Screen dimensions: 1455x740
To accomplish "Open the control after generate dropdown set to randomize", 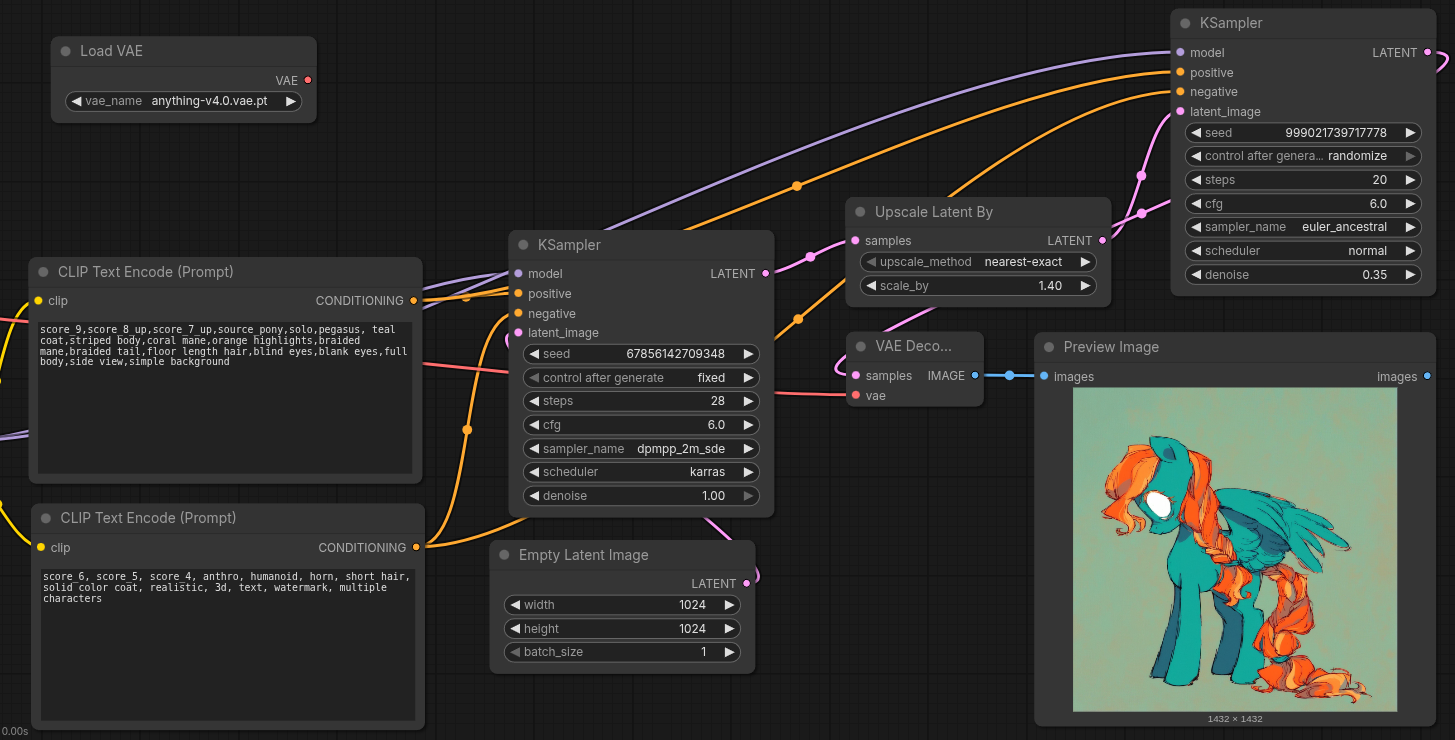I will pyautogui.click(x=1303, y=156).
